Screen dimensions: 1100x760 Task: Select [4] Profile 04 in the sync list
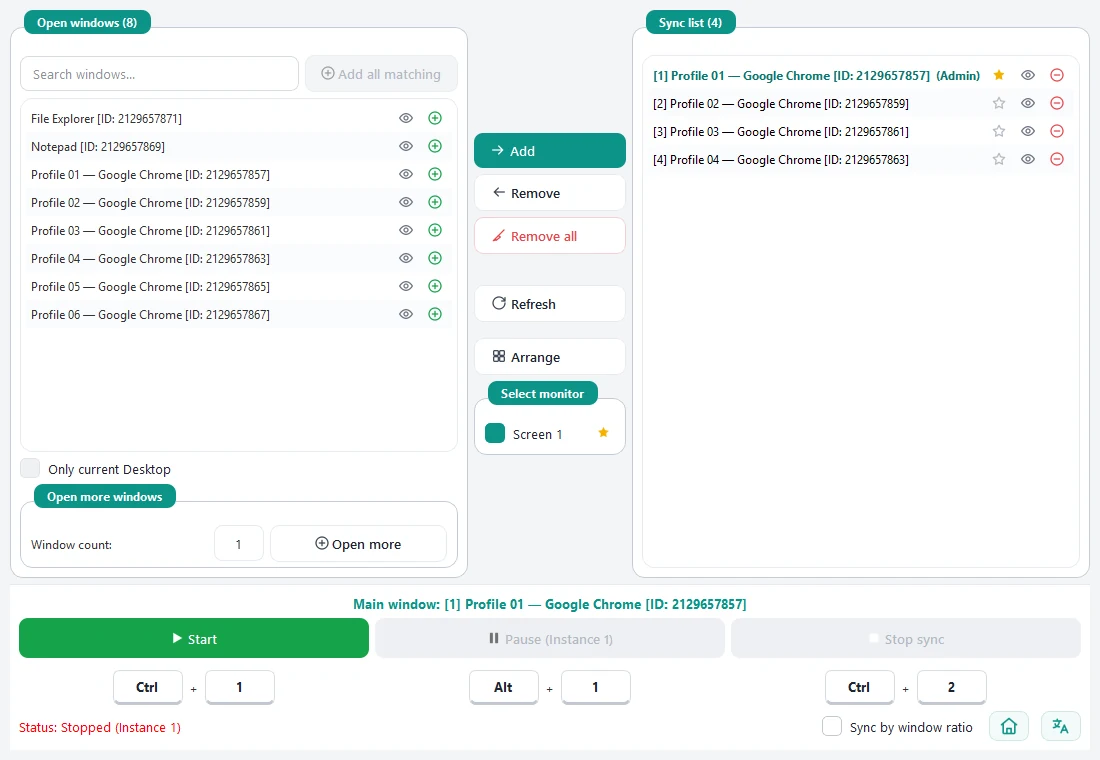[860, 159]
